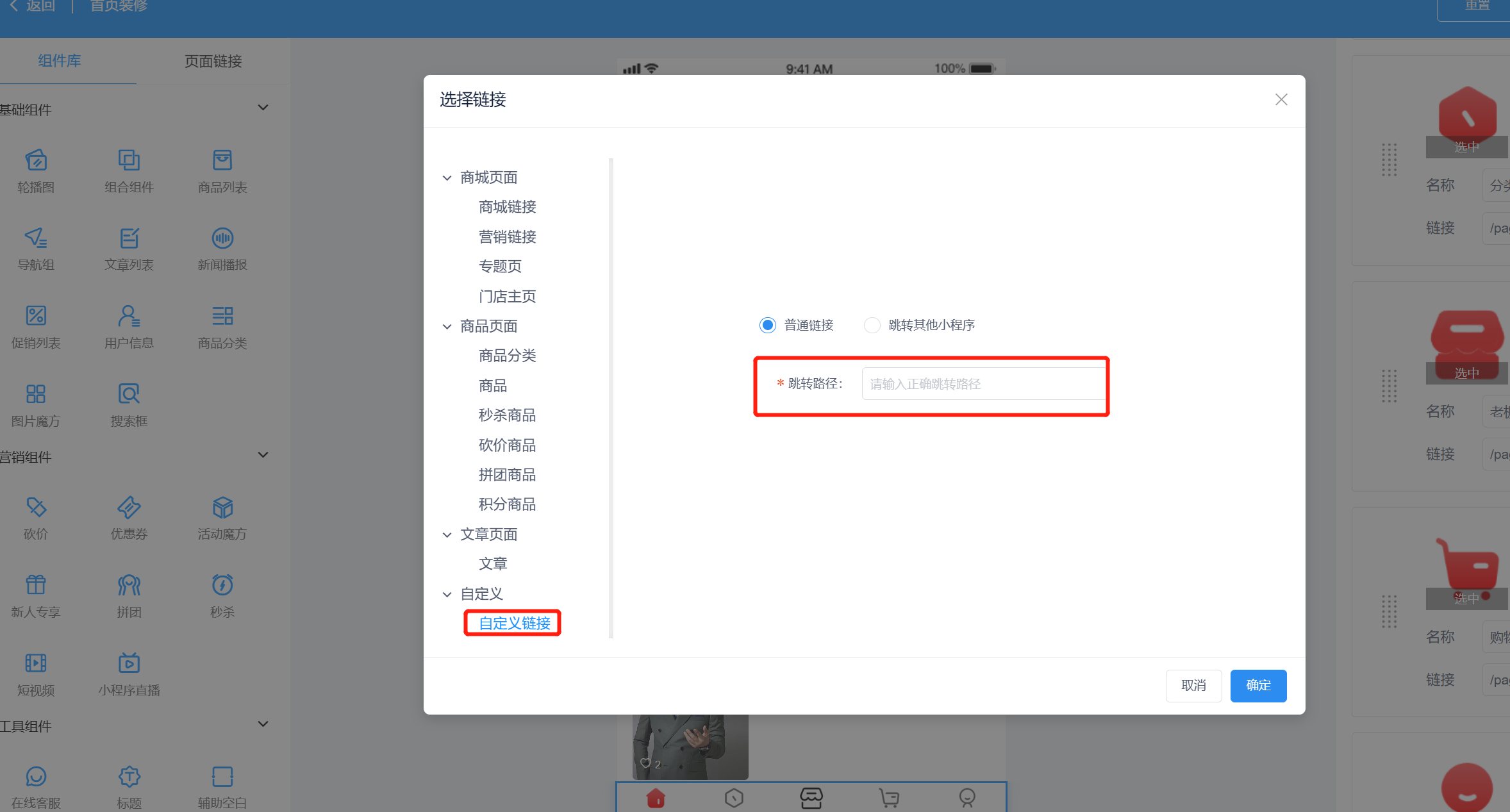The width and height of the screenshot is (1510, 812).
Task: Choose 商城链接 in the link tree
Action: point(507,207)
